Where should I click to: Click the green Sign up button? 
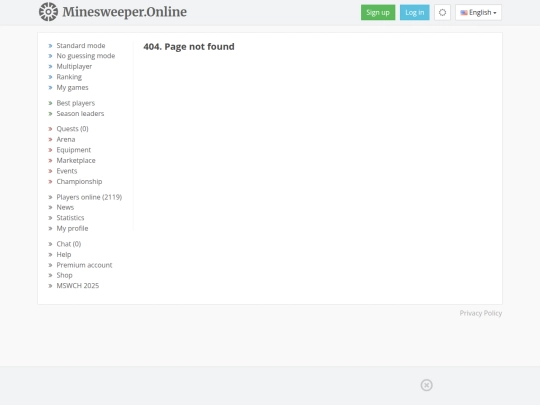point(378,12)
